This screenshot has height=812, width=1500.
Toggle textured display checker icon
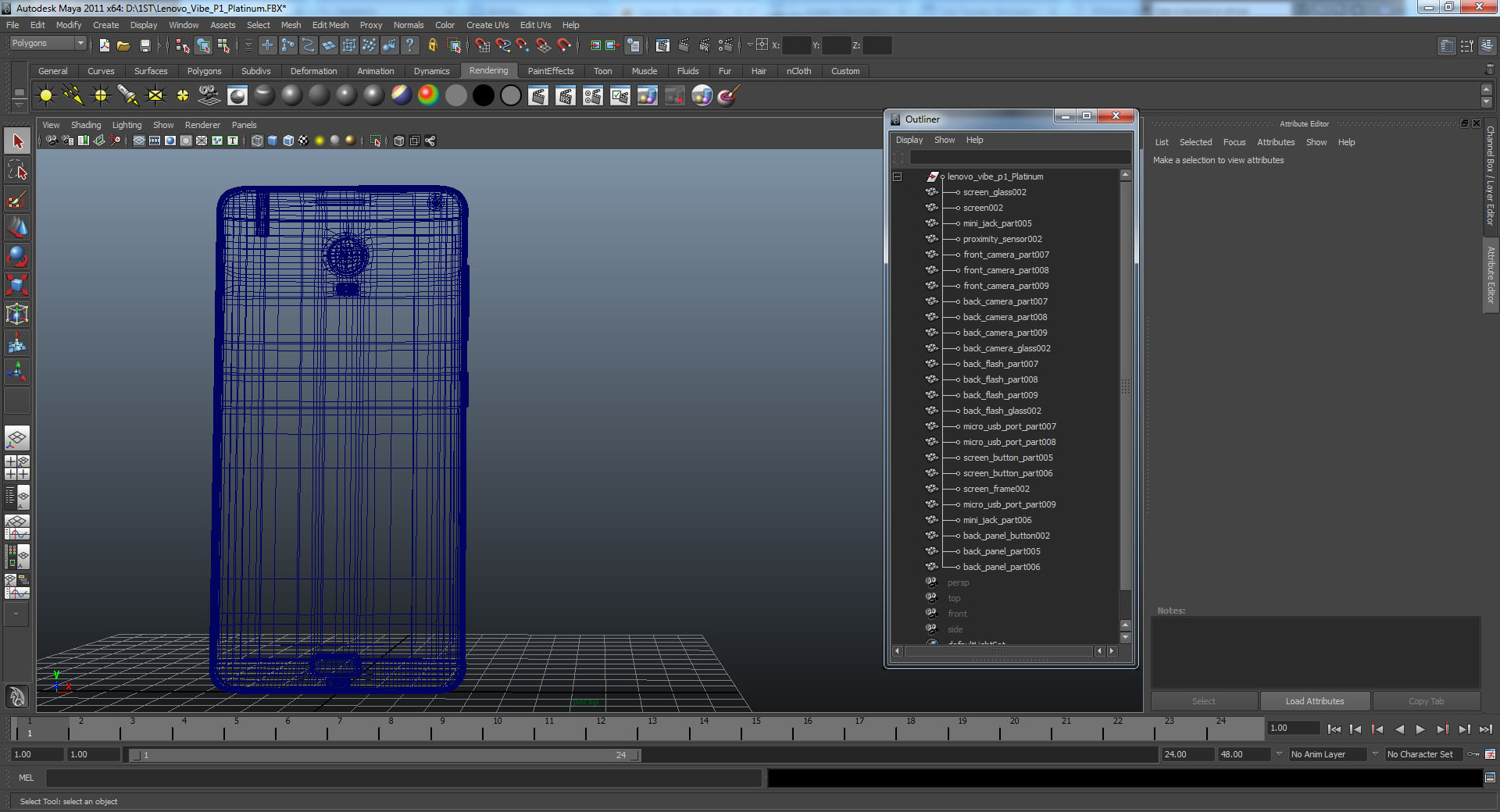[x=304, y=141]
